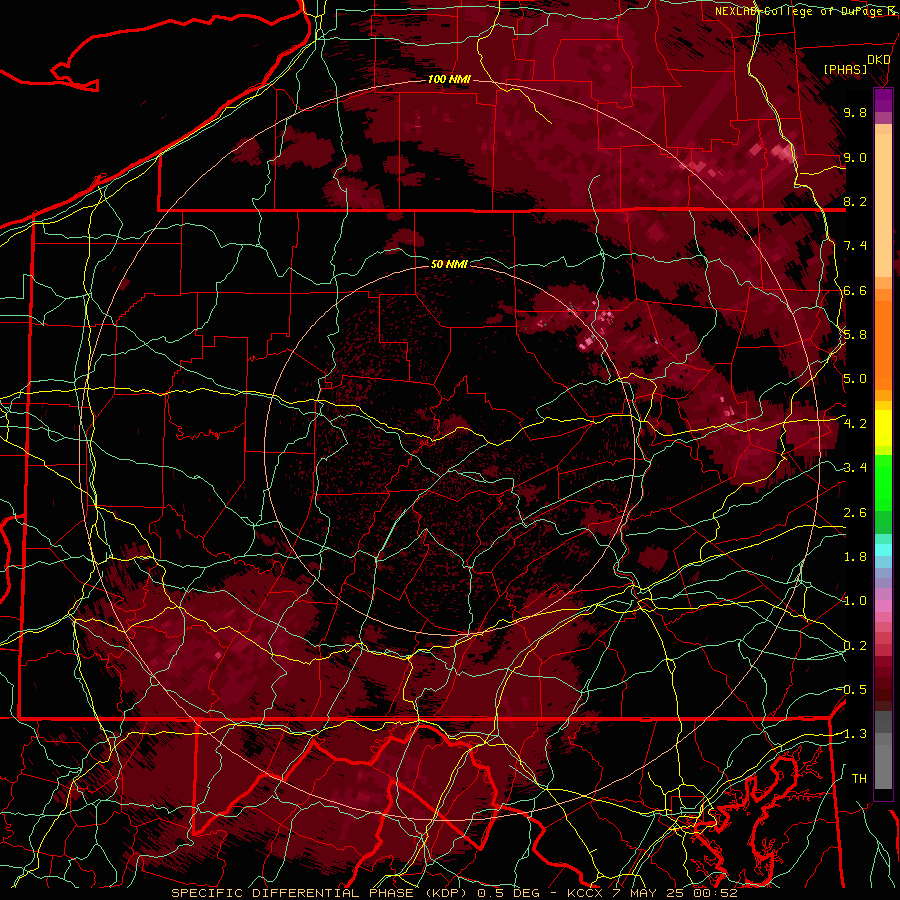Viewport: 900px width, 900px height.
Task: Click the 100 NMI range ring label
Action: pos(449,79)
